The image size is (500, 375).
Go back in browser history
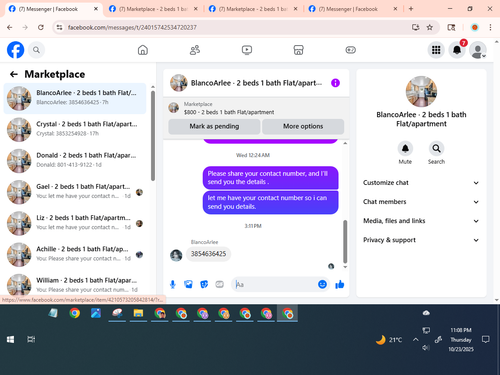pos(10,27)
